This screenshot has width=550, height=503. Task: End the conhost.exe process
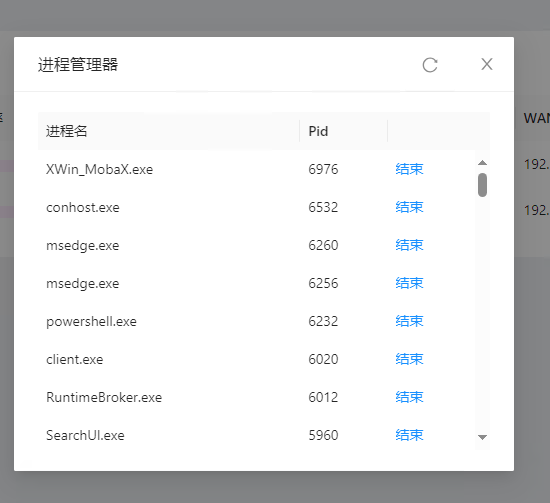point(409,207)
